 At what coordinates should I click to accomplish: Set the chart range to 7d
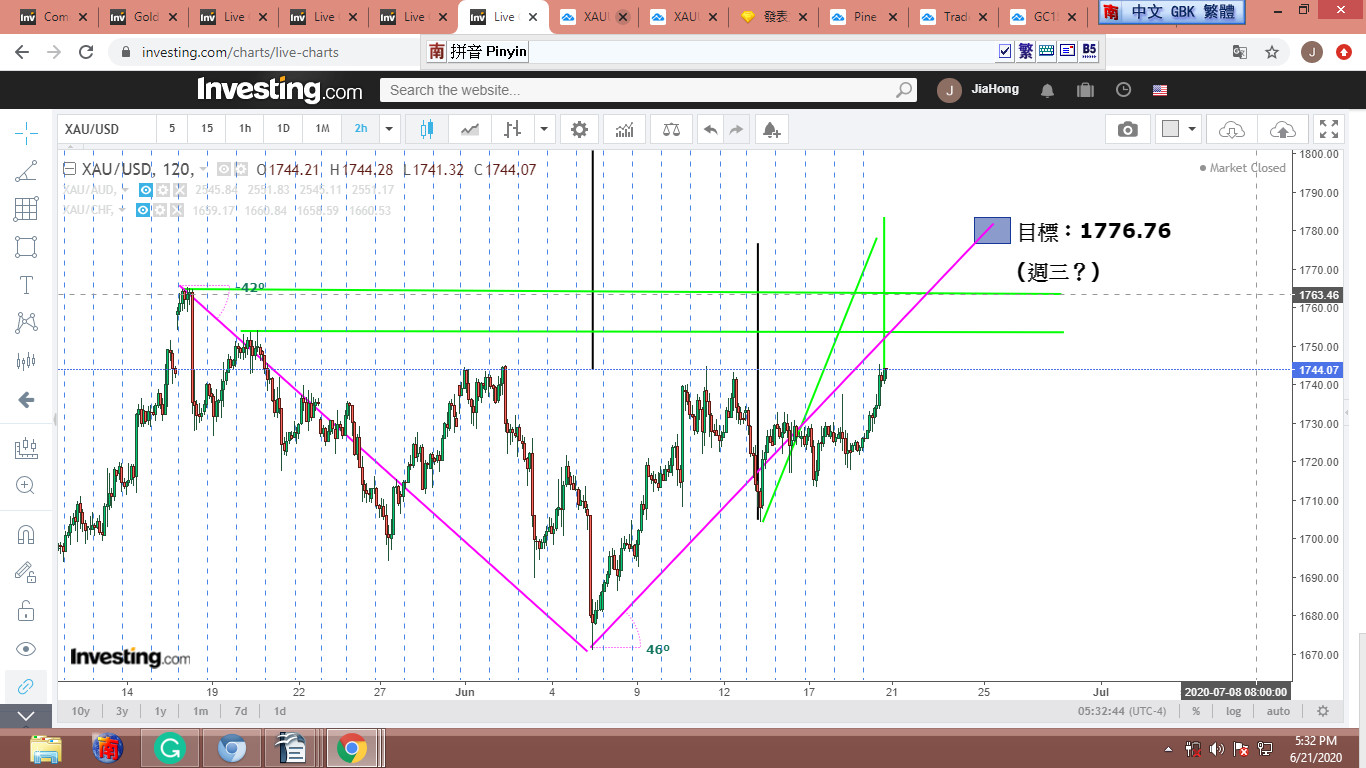pos(240,711)
